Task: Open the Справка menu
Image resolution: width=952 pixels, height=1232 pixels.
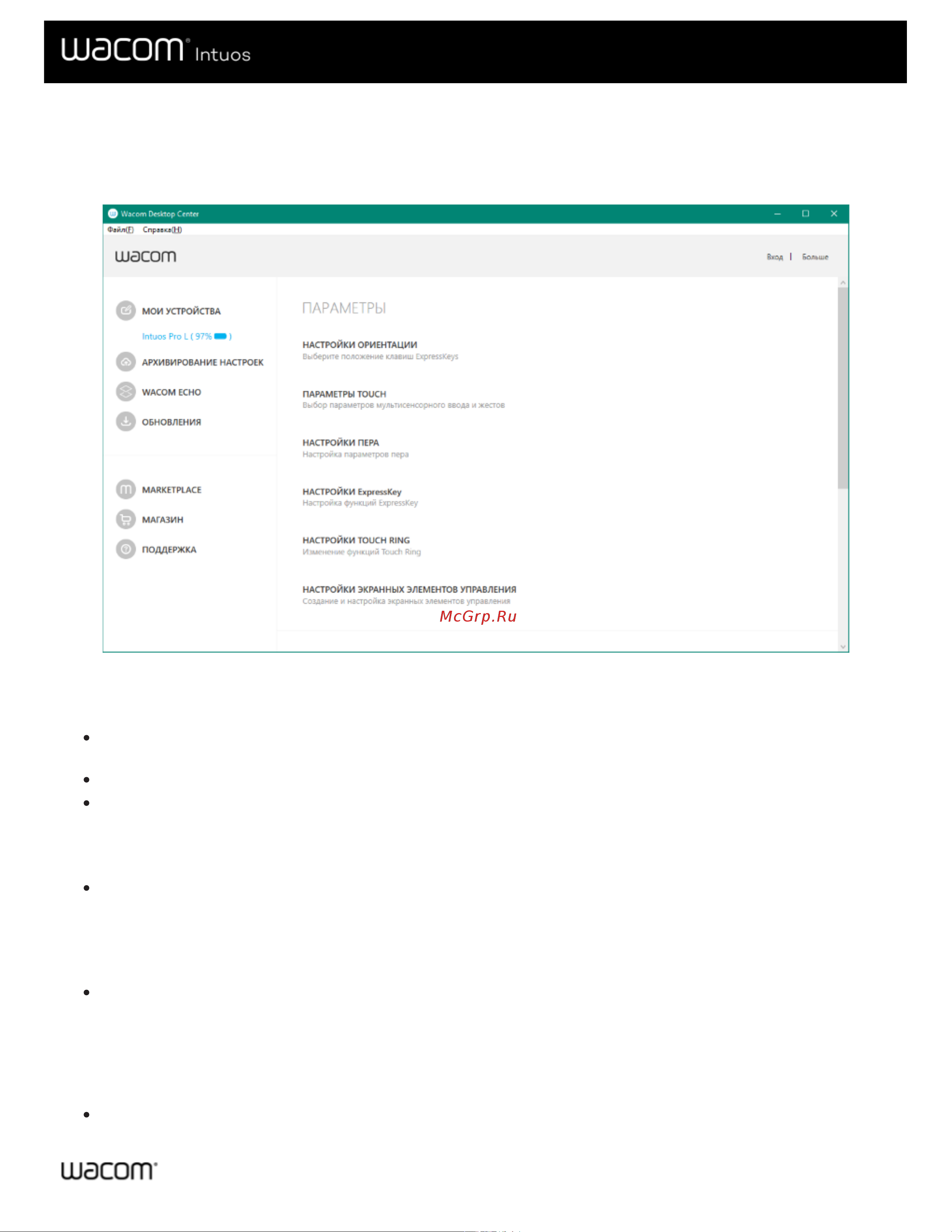Action: tap(162, 230)
